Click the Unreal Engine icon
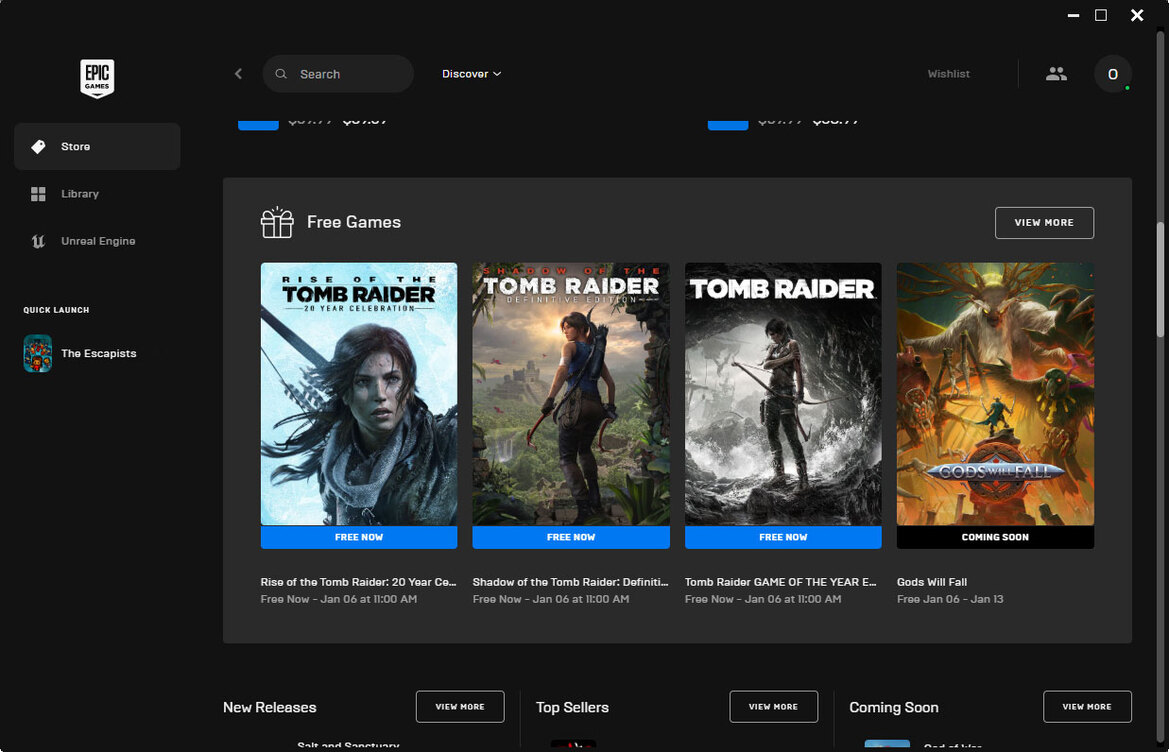Screen dimensions: 1169x752 [38, 241]
